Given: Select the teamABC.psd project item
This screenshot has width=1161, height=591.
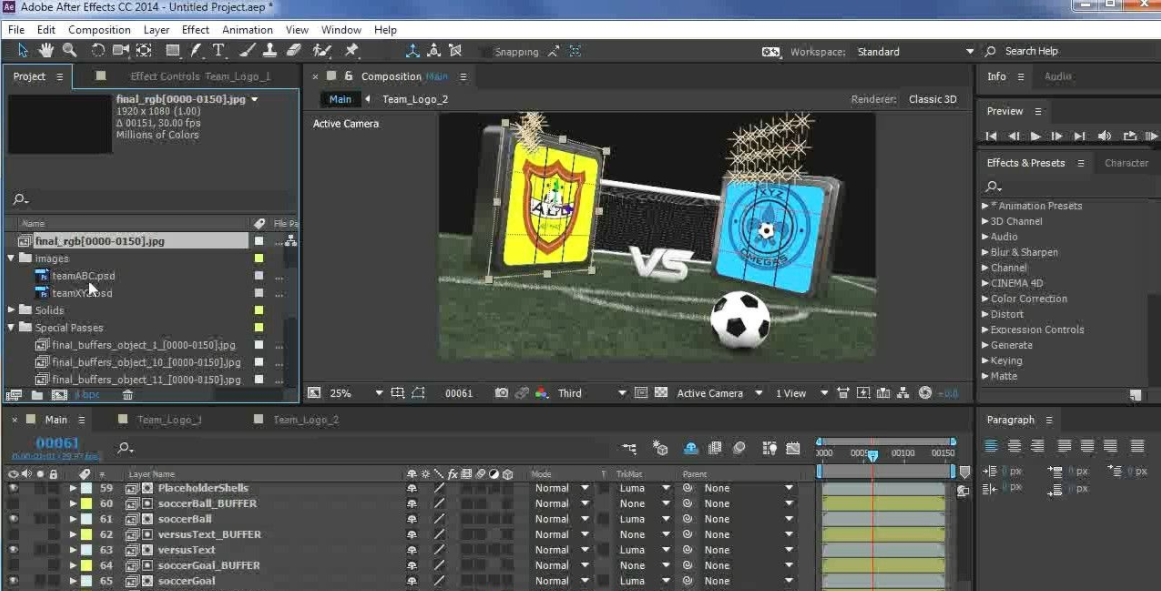Looking at the screenshot, I should pos(83,276).
